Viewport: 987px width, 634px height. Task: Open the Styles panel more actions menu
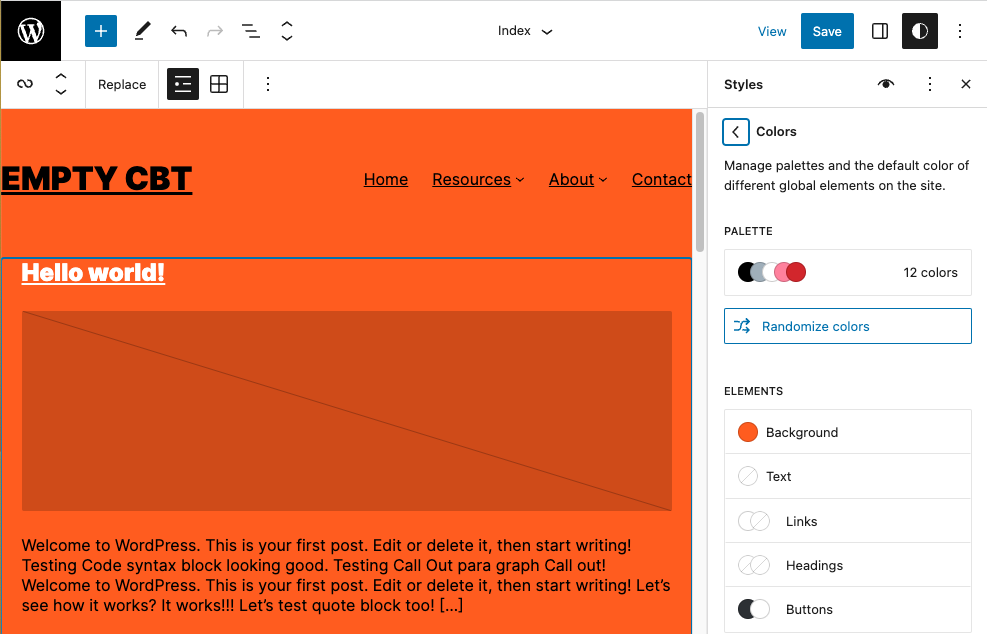(930, 84)
